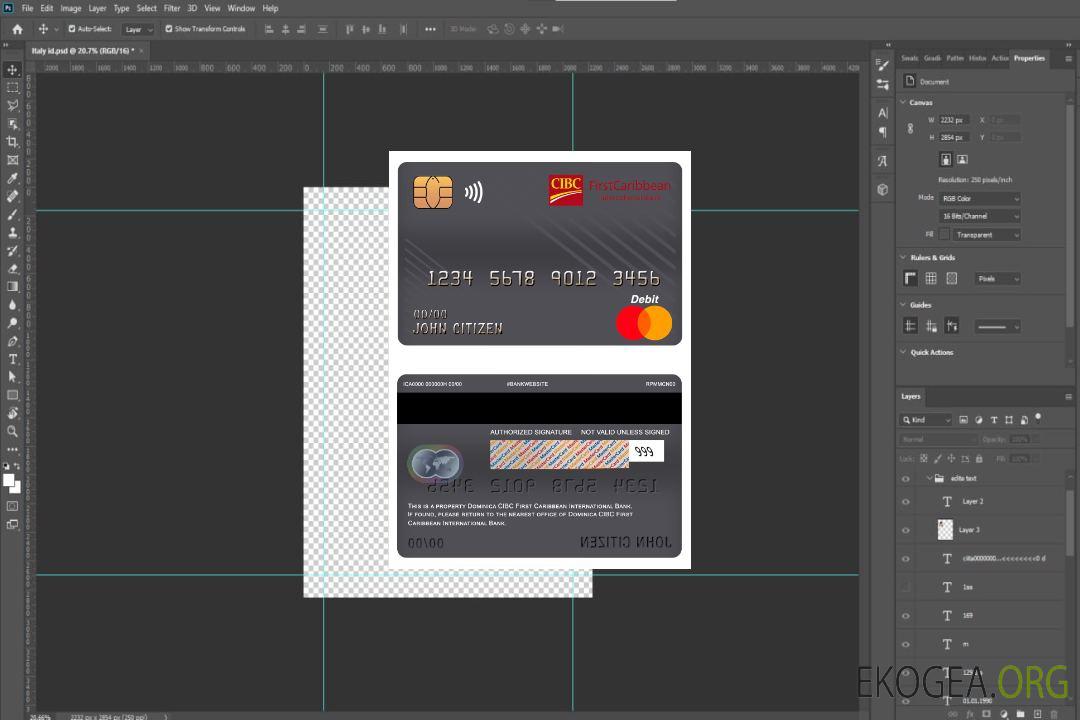Collapse the Rulers & Grids section
Screen dimensions: 1080x720
tap(904, 258)
